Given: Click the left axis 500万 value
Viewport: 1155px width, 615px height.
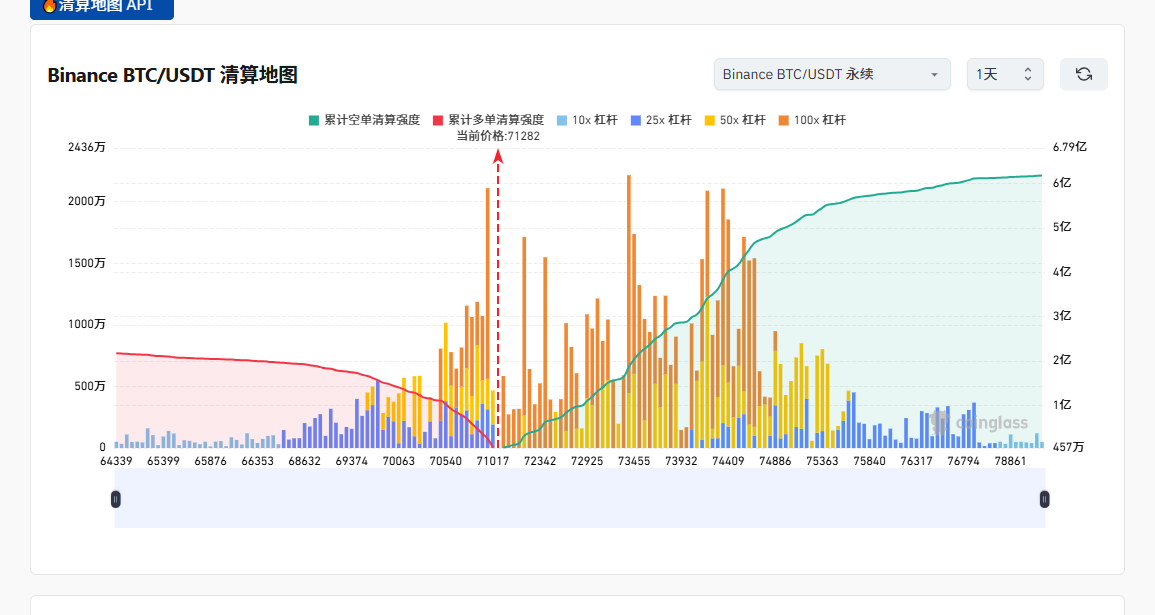Looking at the screenshot, I should 90,386.
